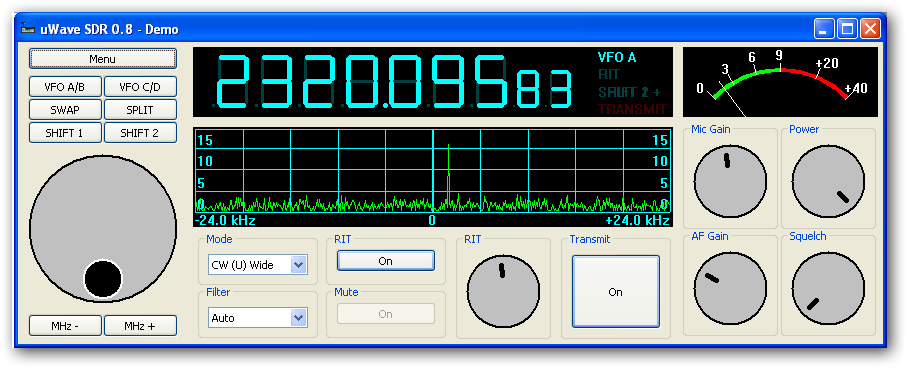Click the VFO A indicator
Viewport: 907px width, 368px height.
[617, 57]
